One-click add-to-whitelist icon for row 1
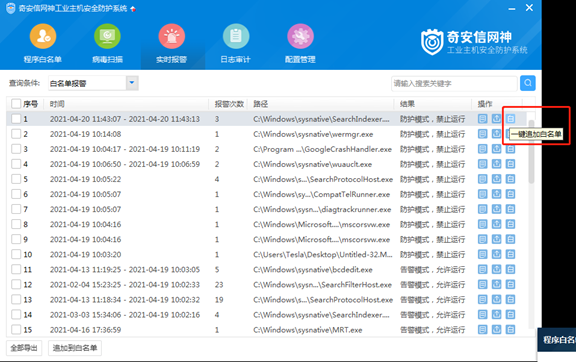Viewport: 576px width, 362px height. [x=510, y=119]
